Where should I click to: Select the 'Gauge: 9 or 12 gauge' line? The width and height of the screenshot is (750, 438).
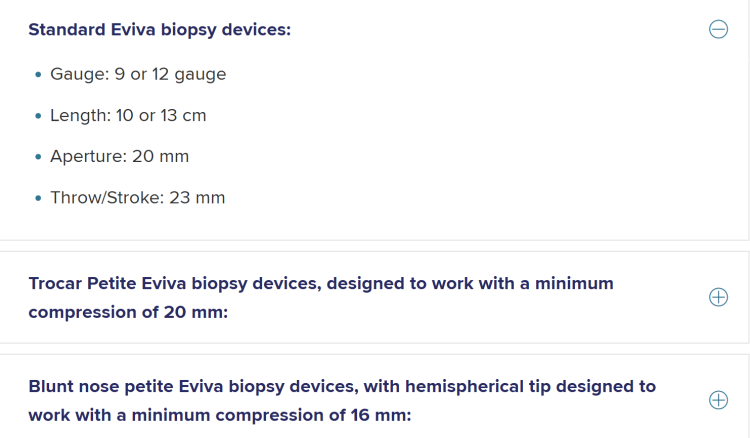pyautogui.click(x=138, y=74)
